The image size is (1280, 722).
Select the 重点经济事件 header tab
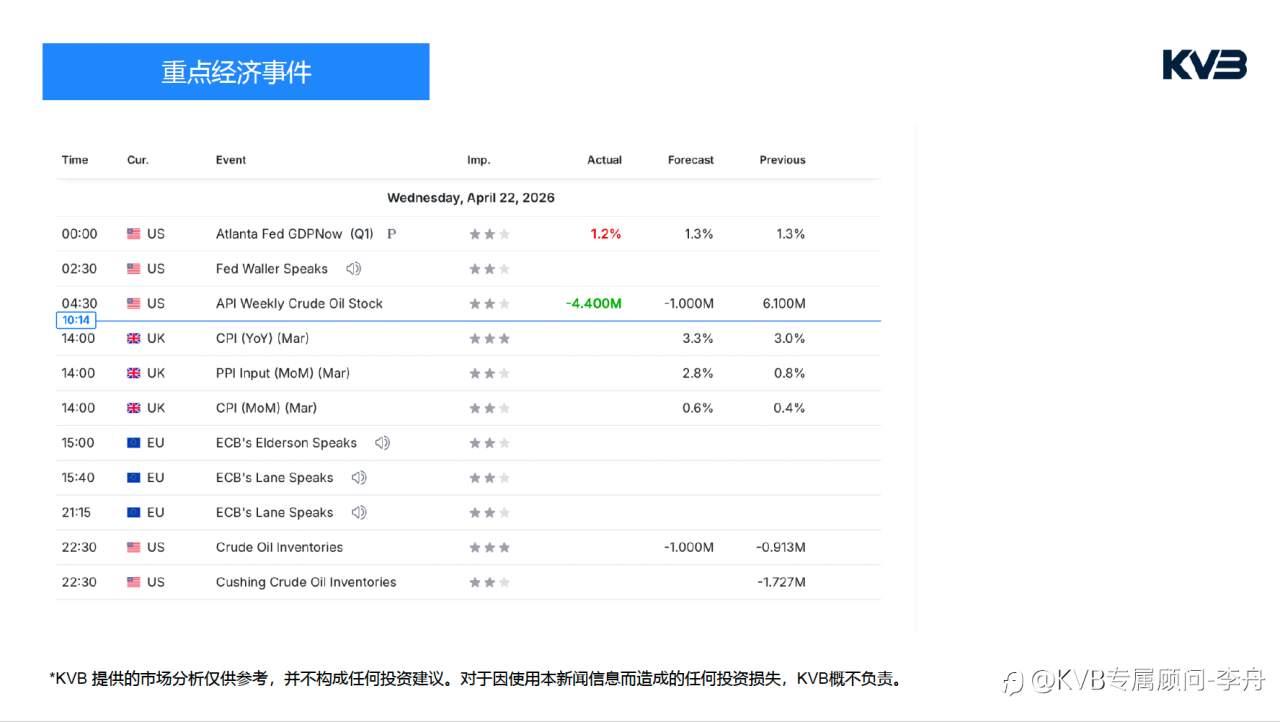pyautogui.click(x=236, y=71)
